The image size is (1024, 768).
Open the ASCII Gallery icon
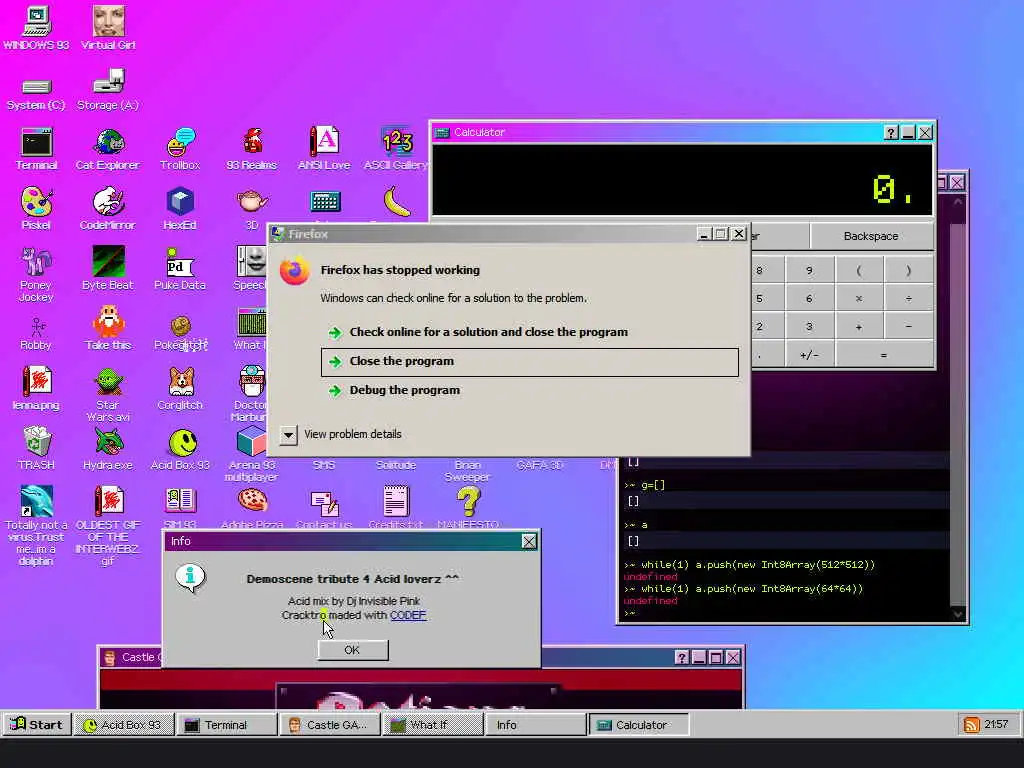click(x=396, y=149)
